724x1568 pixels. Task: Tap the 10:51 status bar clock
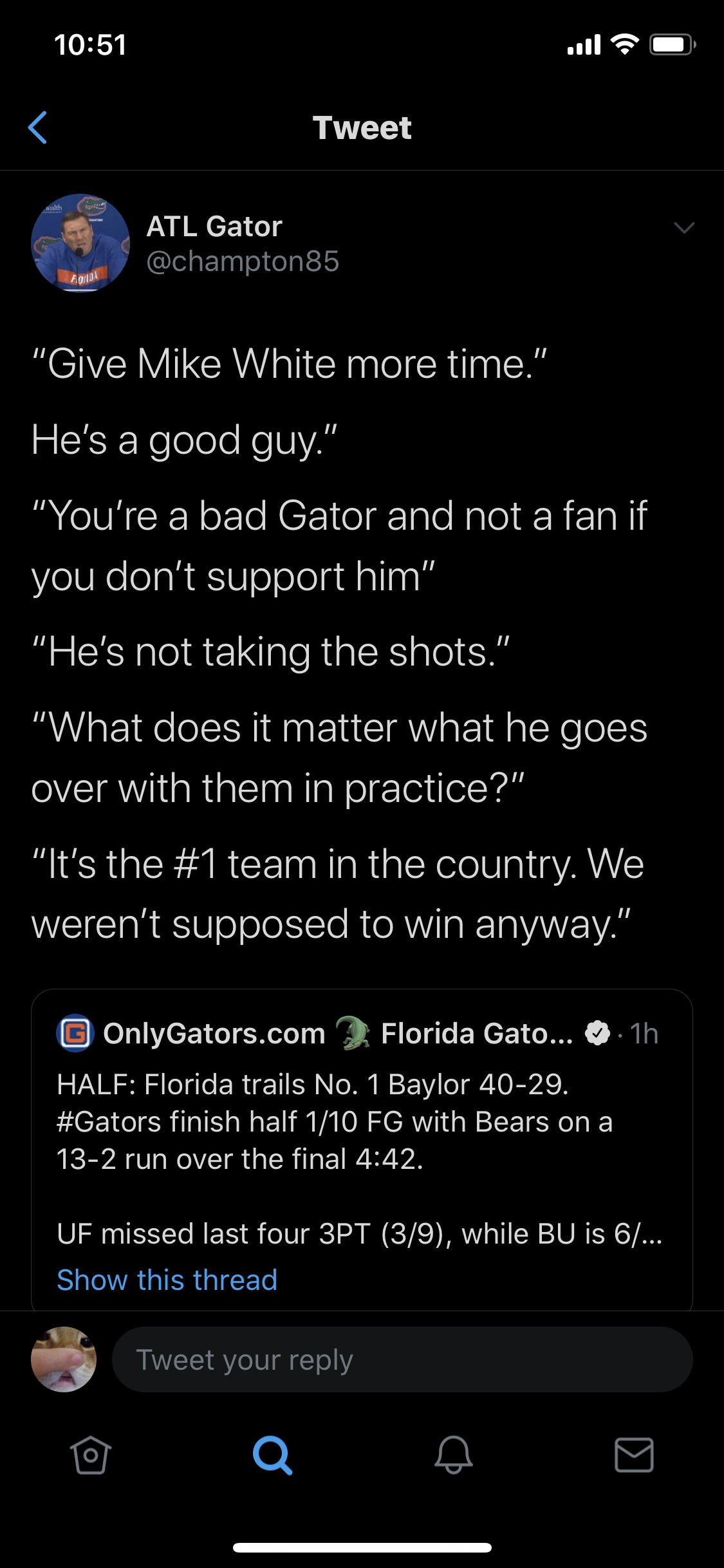pyautogui.click(x=90, y=44)
